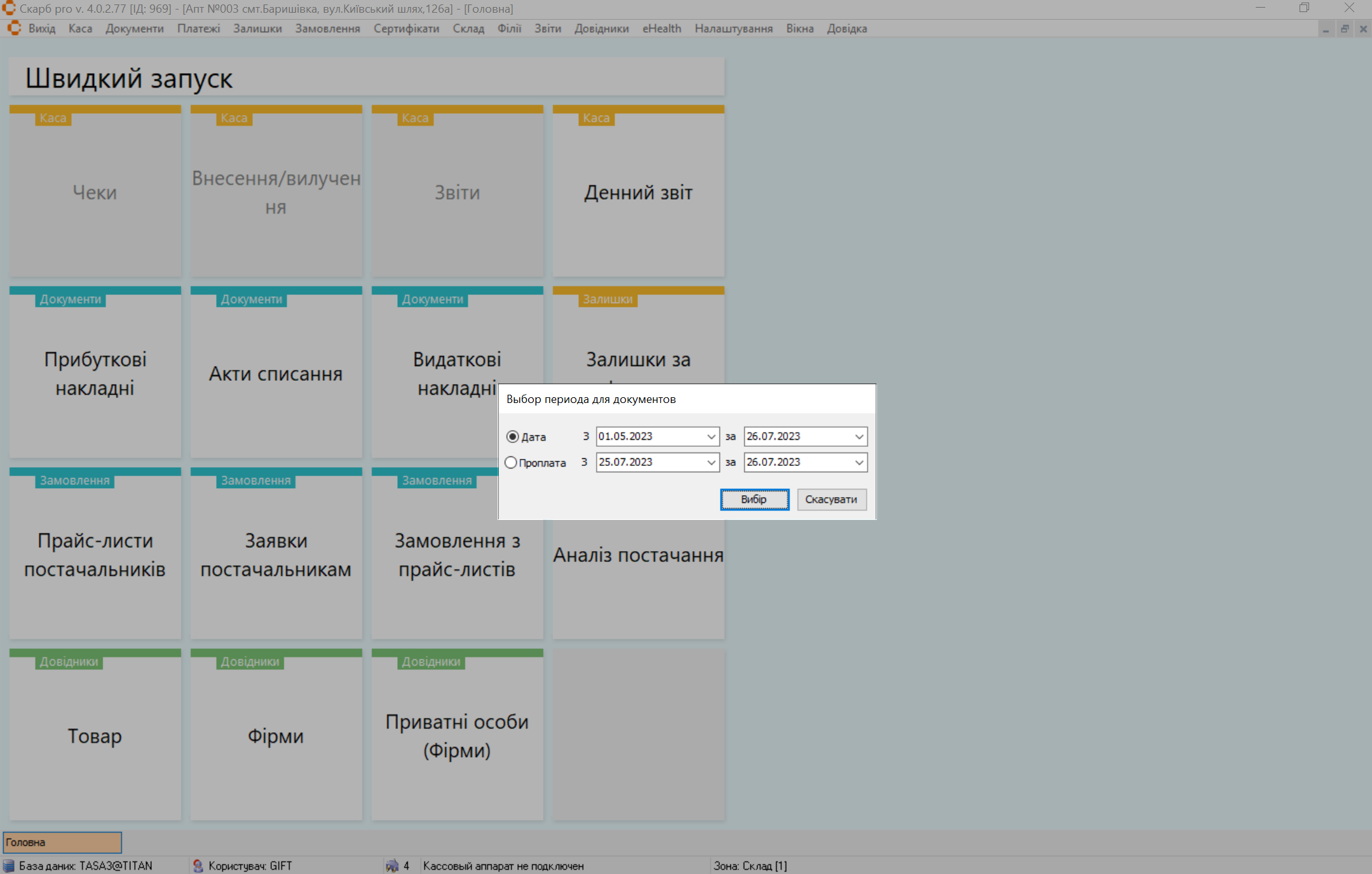Minimize the inner child window

pyautogui.click(x=1326, y=29)
